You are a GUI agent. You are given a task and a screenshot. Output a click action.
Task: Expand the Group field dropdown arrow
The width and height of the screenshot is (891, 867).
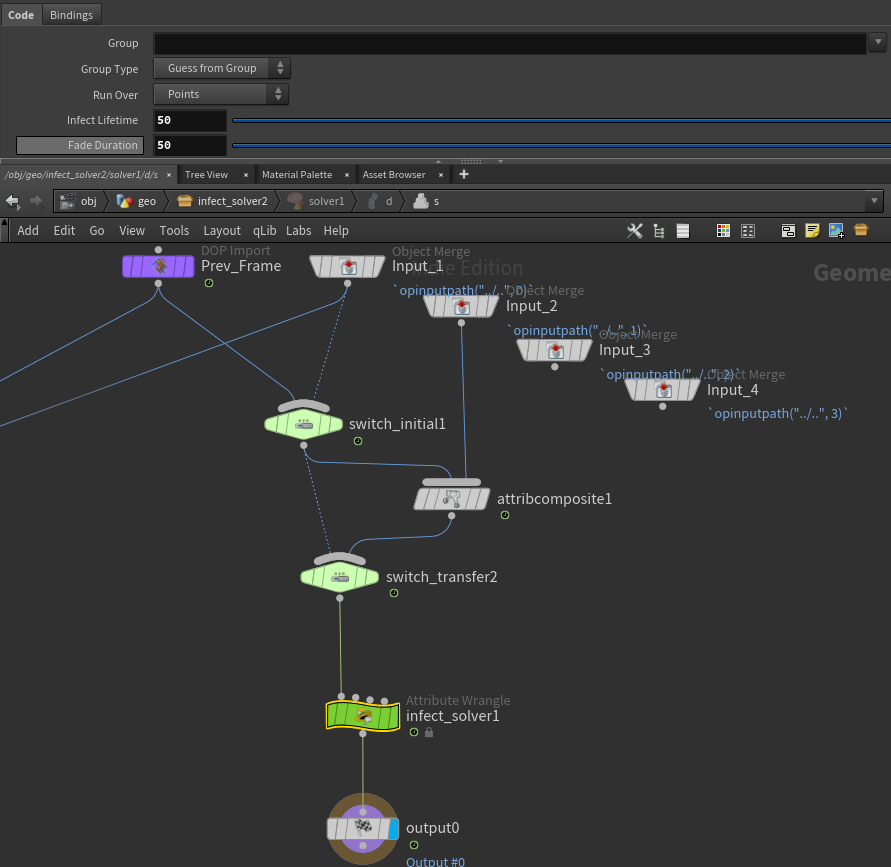tap(878, 42)
